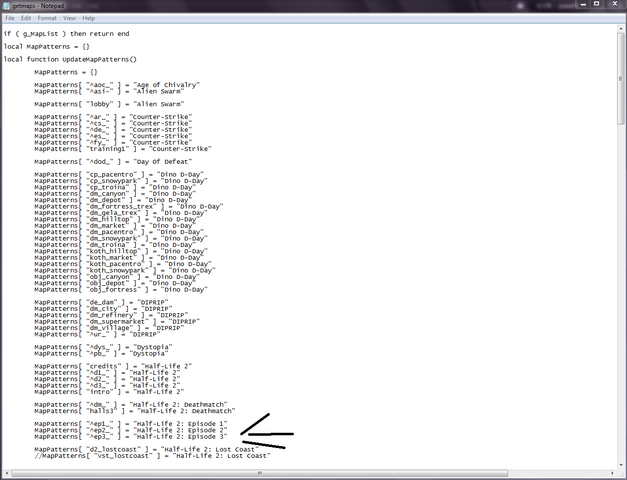Click the Notepad icon in title bar

(6, 6)
